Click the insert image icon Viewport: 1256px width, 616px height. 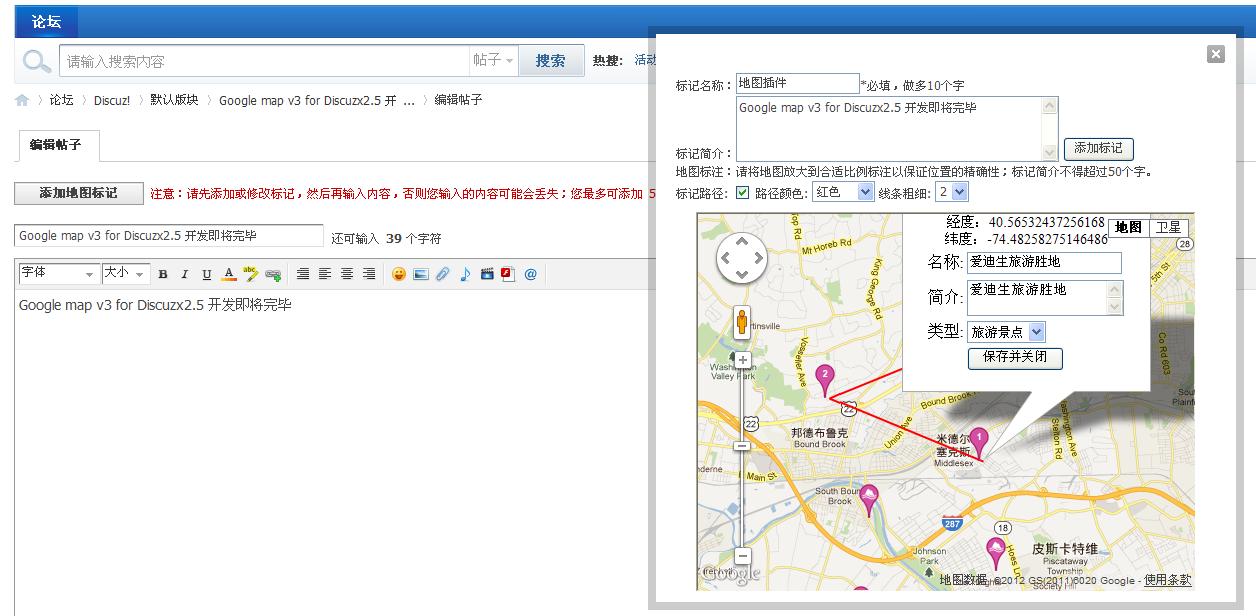pos(421,274)
